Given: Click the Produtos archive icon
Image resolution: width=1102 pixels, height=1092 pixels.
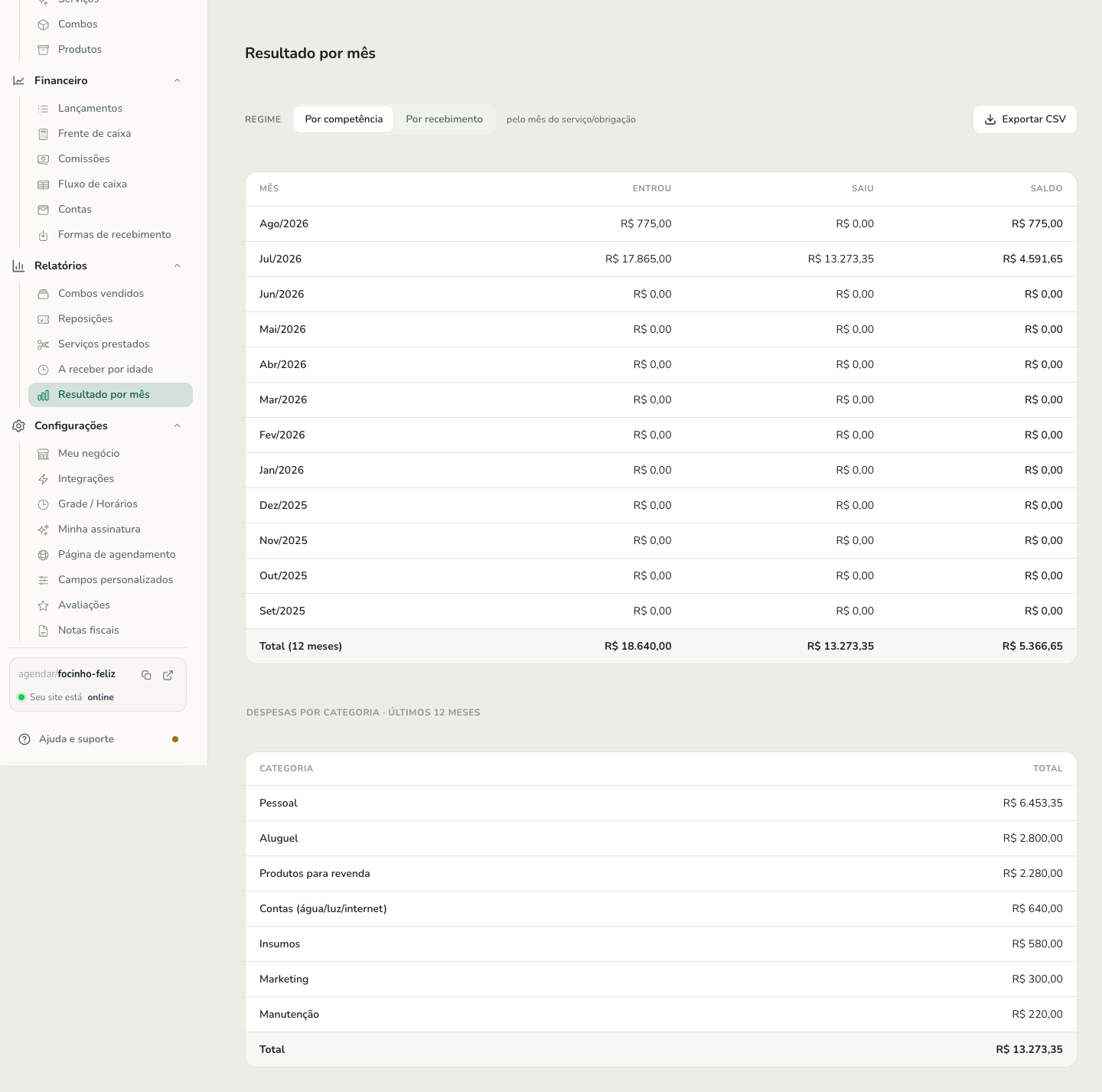Looking at the screenshot, I should click(x=44, y=50).
